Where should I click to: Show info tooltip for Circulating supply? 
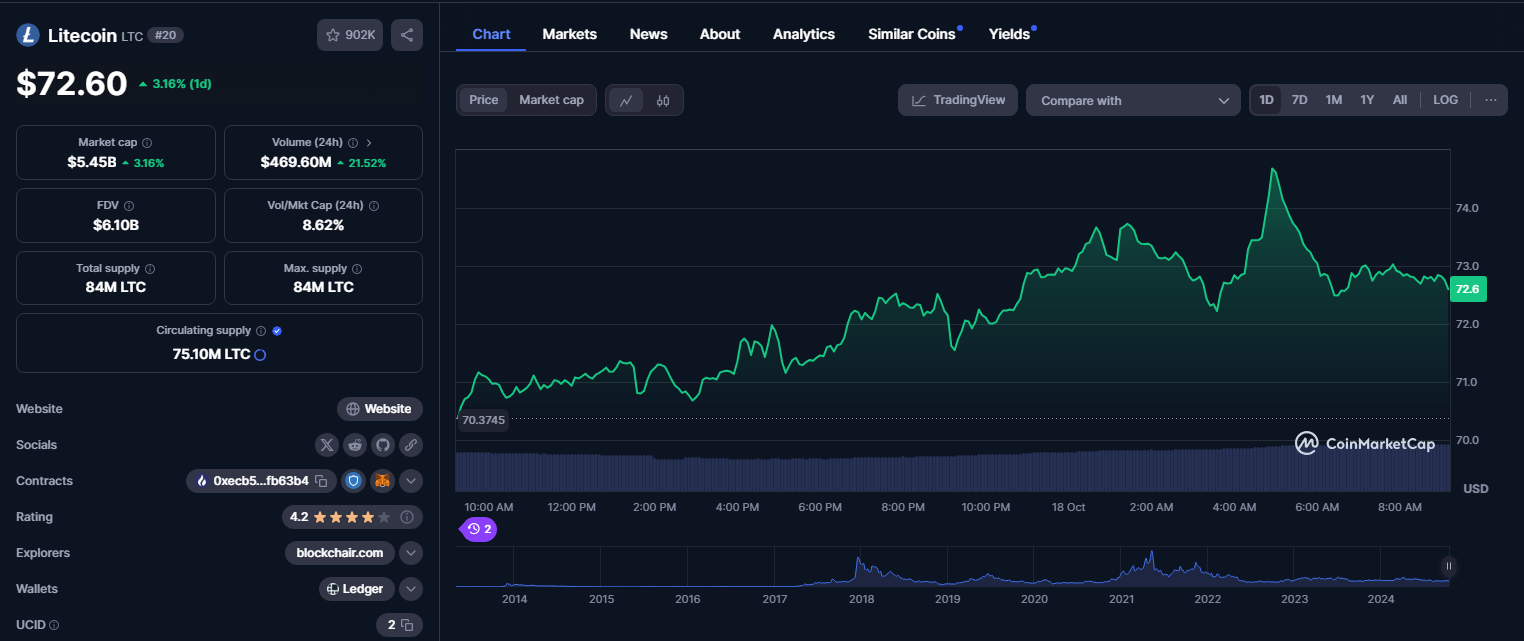pyautogui.click(x=261, y=331)
